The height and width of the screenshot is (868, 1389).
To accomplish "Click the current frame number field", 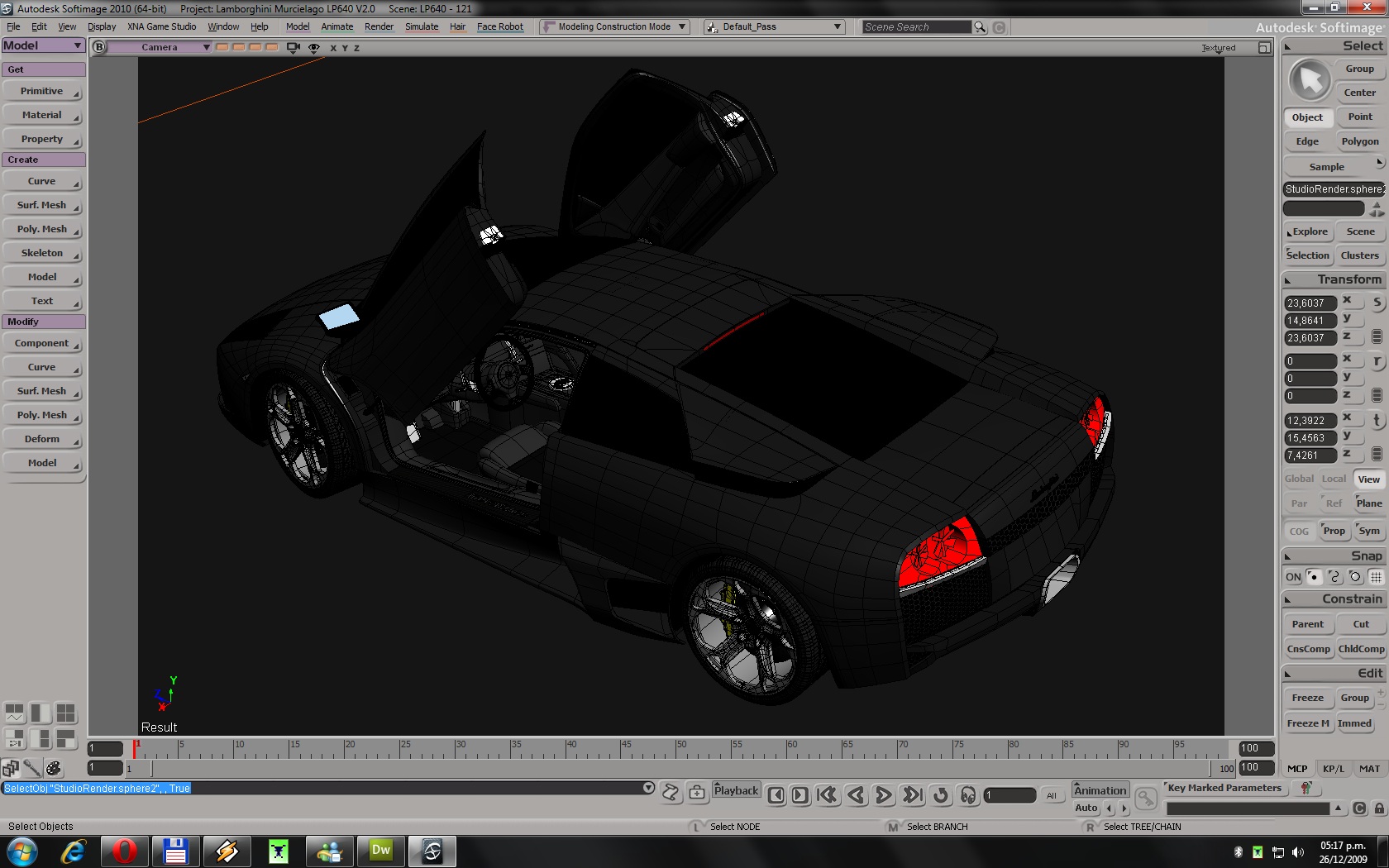I will click(1010, 795).
